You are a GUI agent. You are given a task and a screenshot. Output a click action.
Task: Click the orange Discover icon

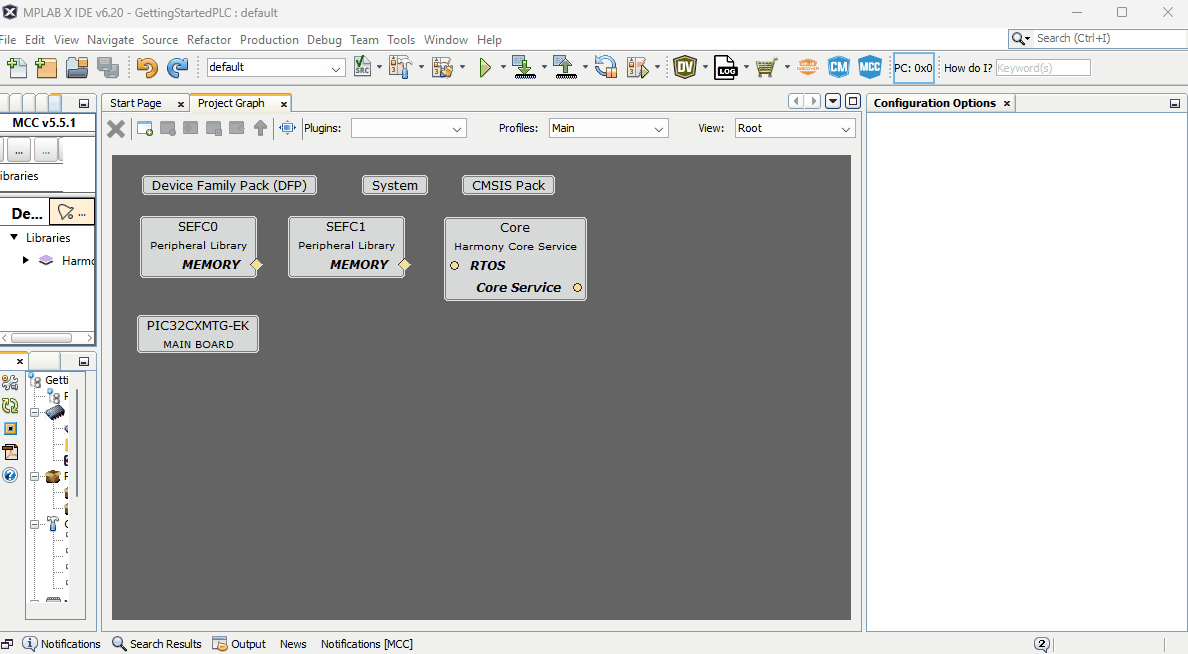tap(808, 67)
